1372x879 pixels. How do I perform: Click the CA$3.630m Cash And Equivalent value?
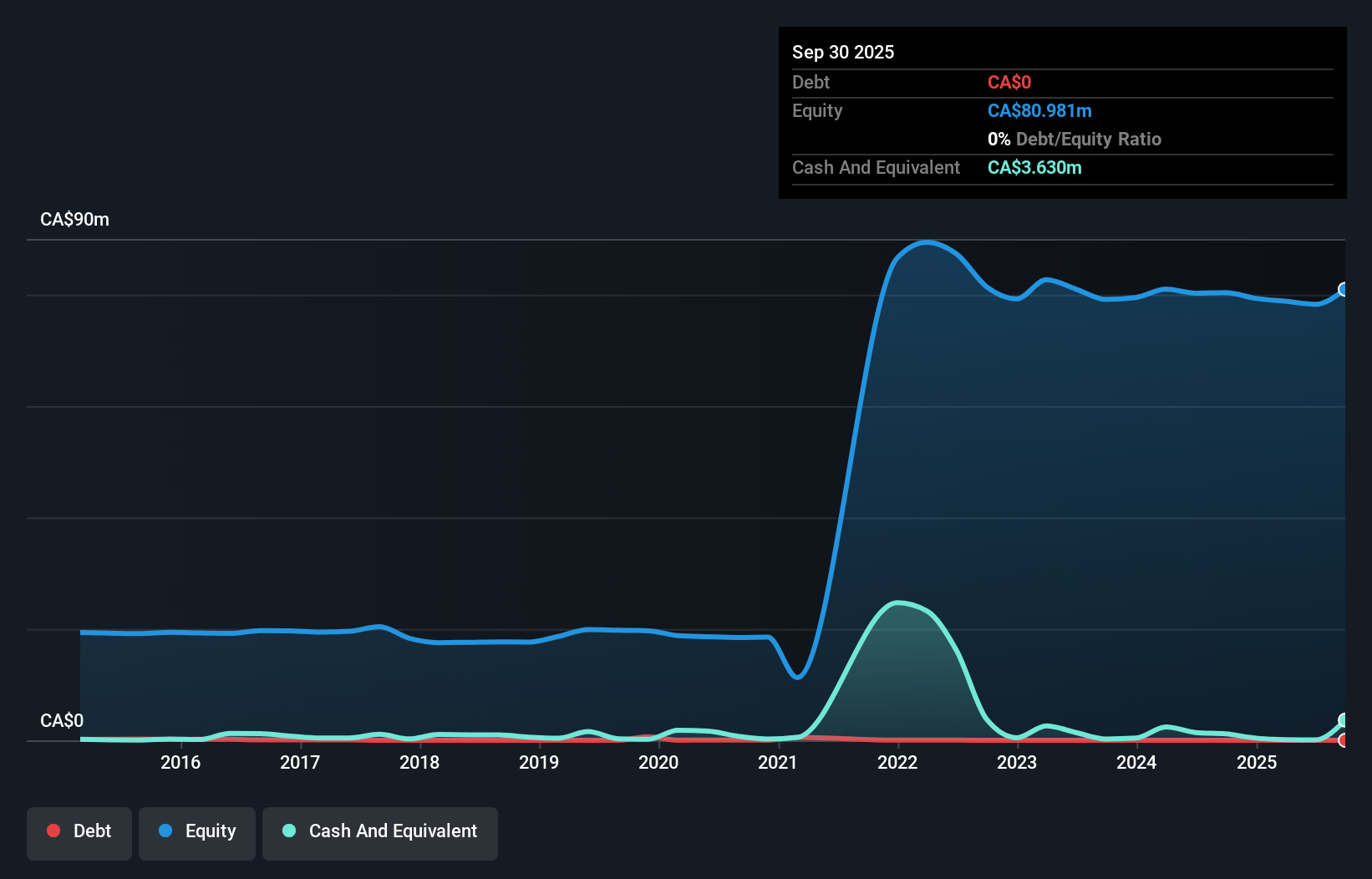pyautogui.click(x=1034, y=167)
